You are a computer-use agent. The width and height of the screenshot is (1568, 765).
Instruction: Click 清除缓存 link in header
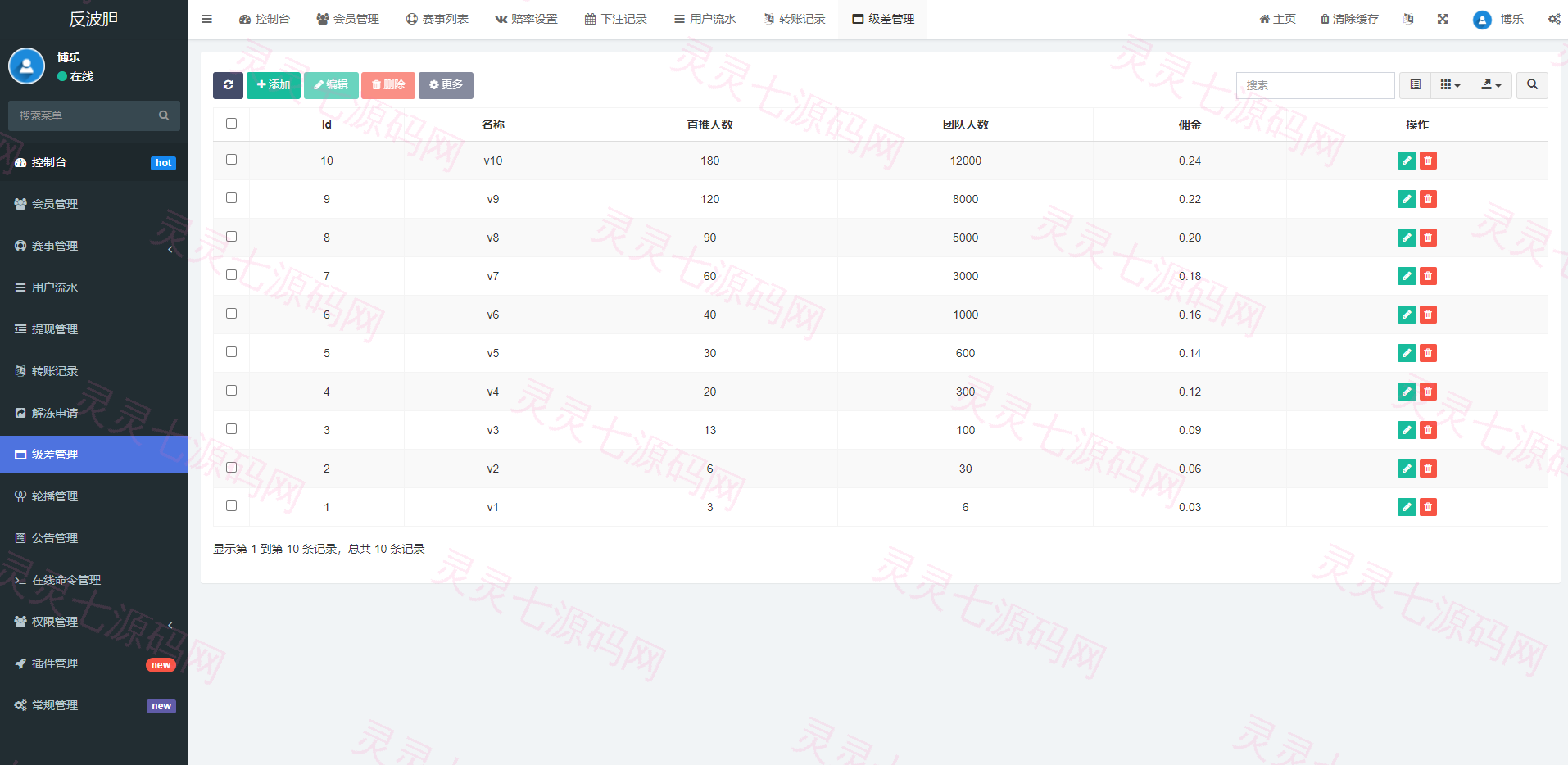[x=1349, y=19]
